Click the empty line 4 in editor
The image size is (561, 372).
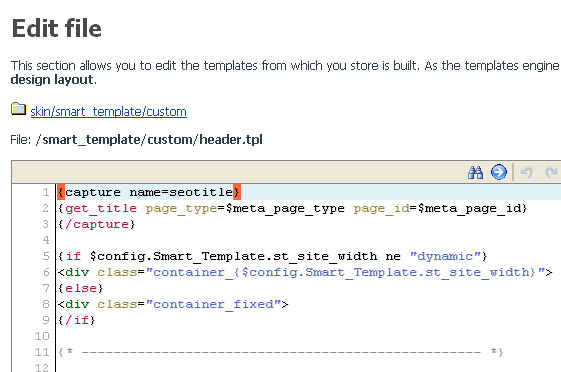coord(308,240)
